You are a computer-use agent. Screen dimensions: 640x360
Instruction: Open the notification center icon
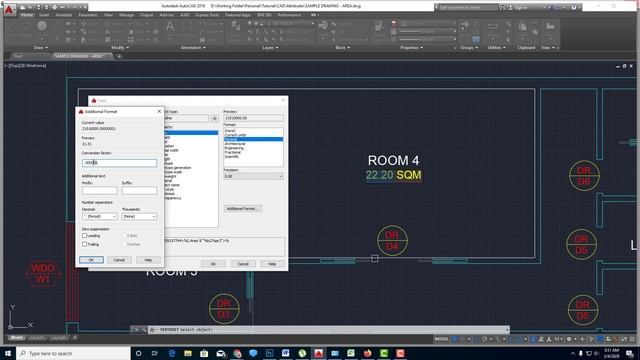(x=630, y=353)
